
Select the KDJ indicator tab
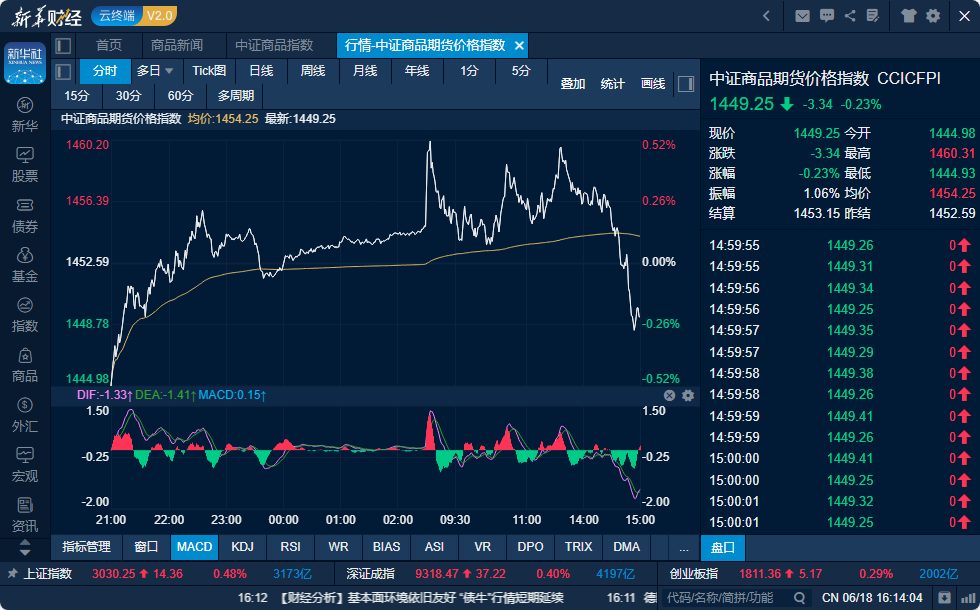[242, 547]
